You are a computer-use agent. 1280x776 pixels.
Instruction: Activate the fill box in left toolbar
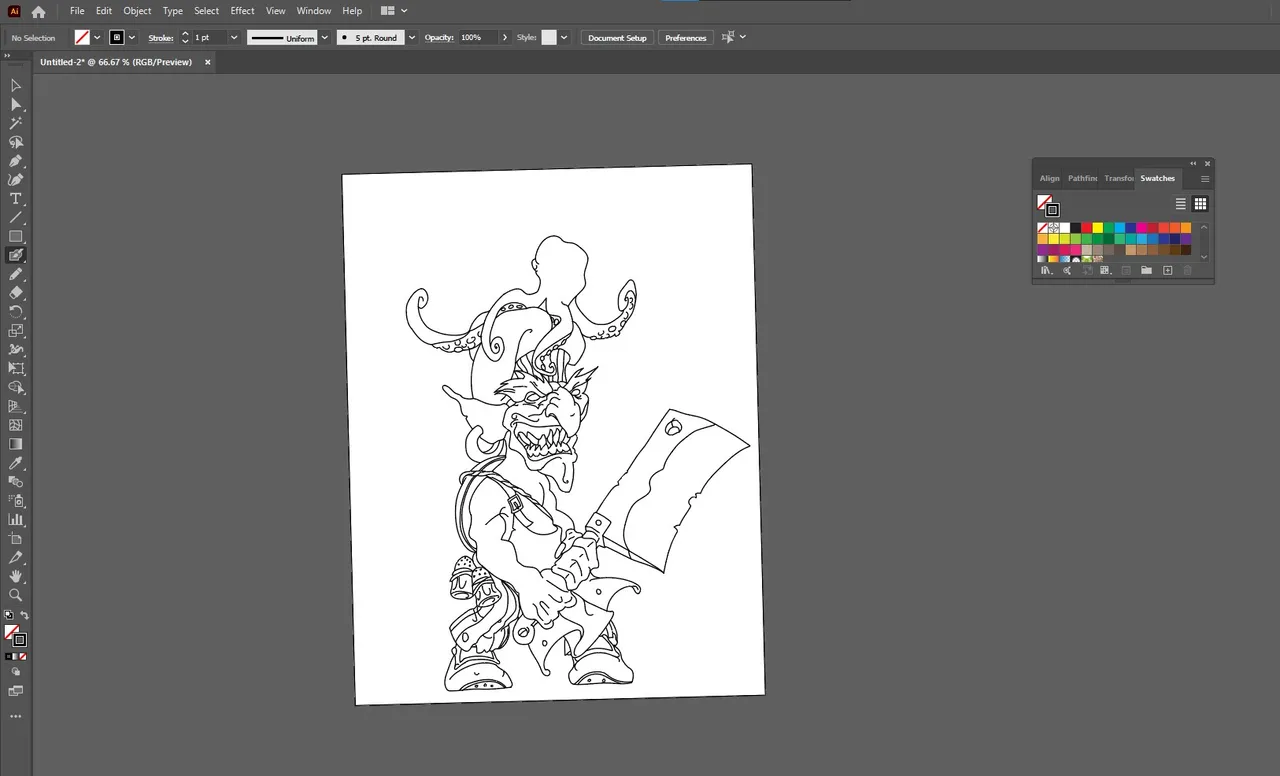(x=11, y=632)
